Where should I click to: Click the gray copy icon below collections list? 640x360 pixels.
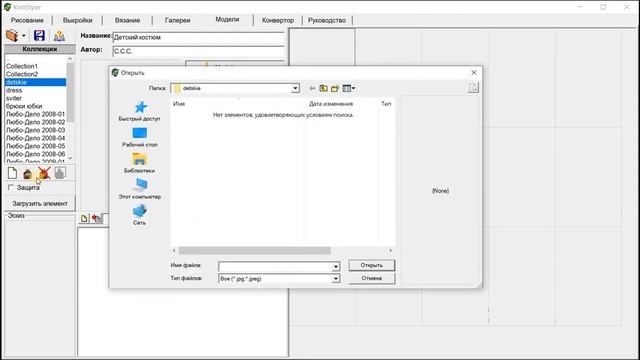pos(60,173)
